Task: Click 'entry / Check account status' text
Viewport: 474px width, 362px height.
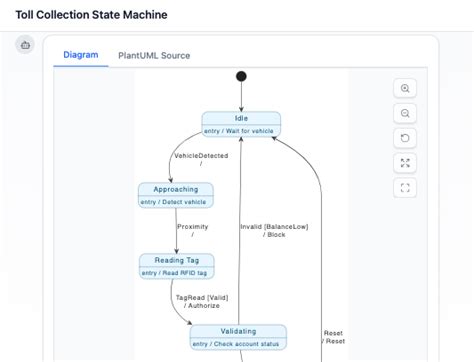Action: tap(236, 344)
